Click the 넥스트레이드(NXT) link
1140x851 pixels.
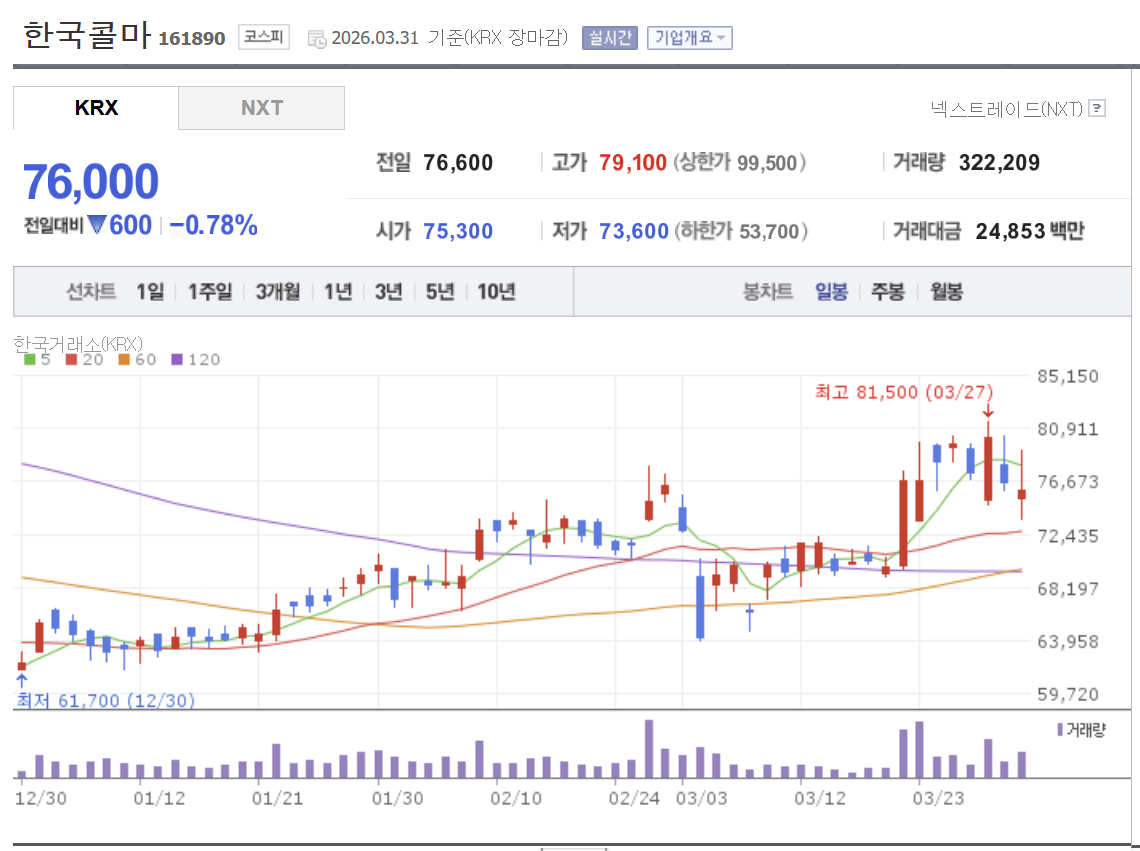(1006, 109)
